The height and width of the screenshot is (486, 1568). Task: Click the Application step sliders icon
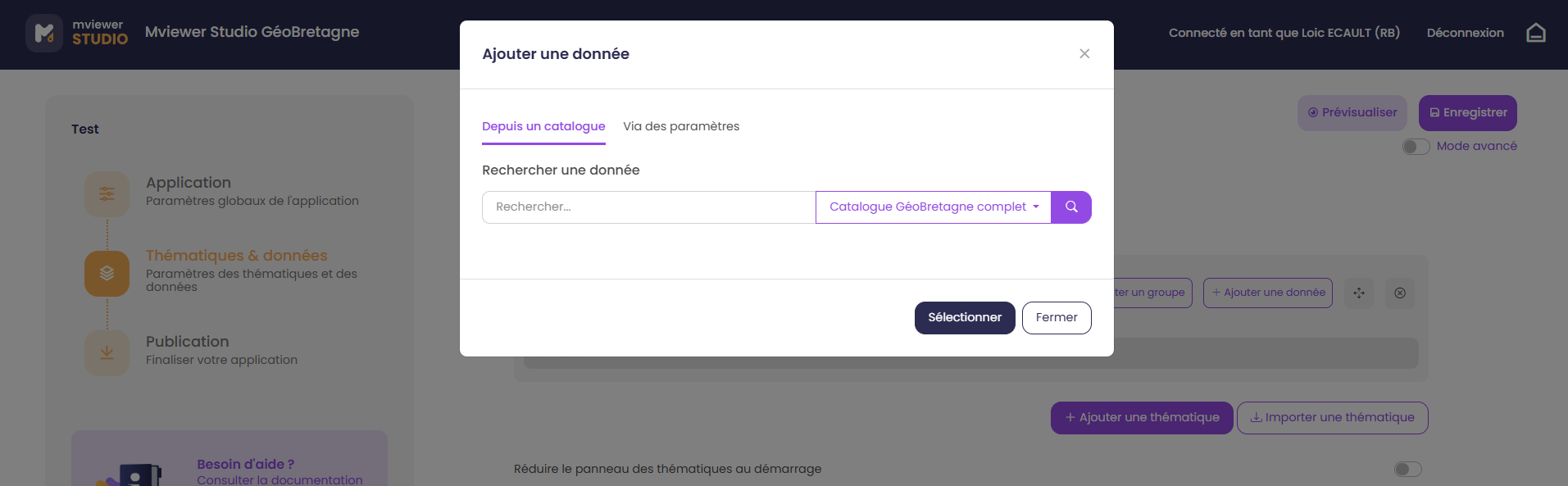(107, 194)
